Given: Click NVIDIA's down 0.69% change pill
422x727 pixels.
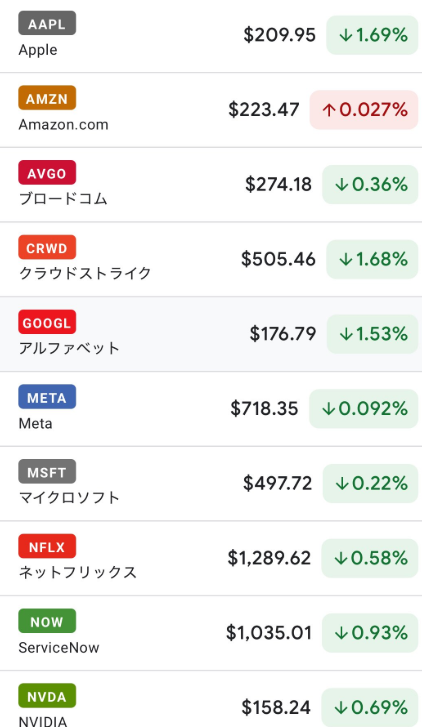Looking at the screenshot, I should point(370,708).
